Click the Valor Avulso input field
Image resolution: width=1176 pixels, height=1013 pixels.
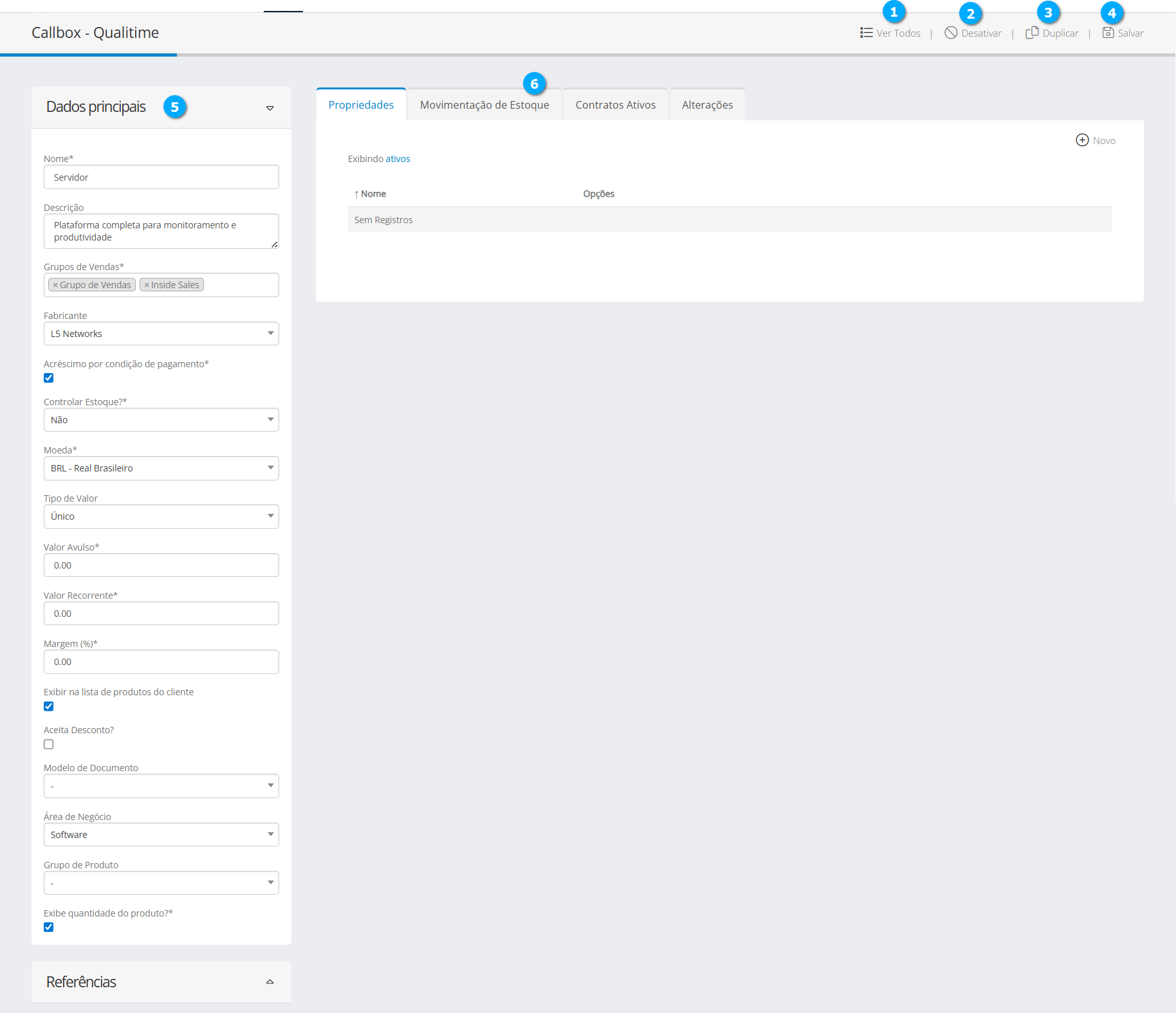pyautogui.click(x=161, y=565)
